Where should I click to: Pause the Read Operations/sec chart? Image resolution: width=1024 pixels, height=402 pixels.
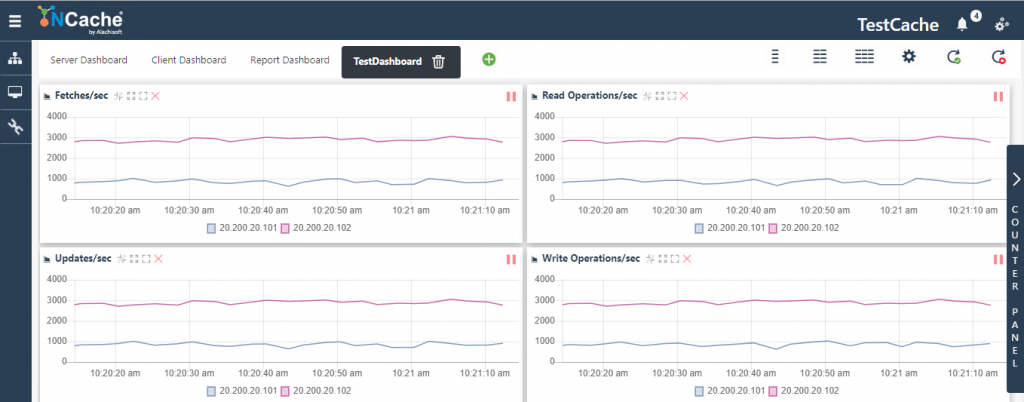(997, 96)
